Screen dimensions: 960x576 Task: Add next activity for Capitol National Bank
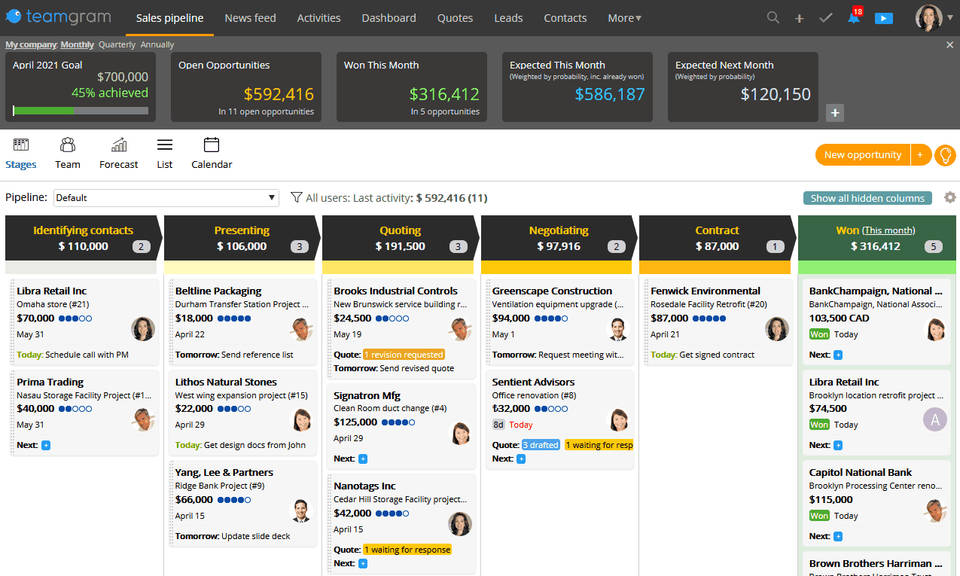[838, 536]
